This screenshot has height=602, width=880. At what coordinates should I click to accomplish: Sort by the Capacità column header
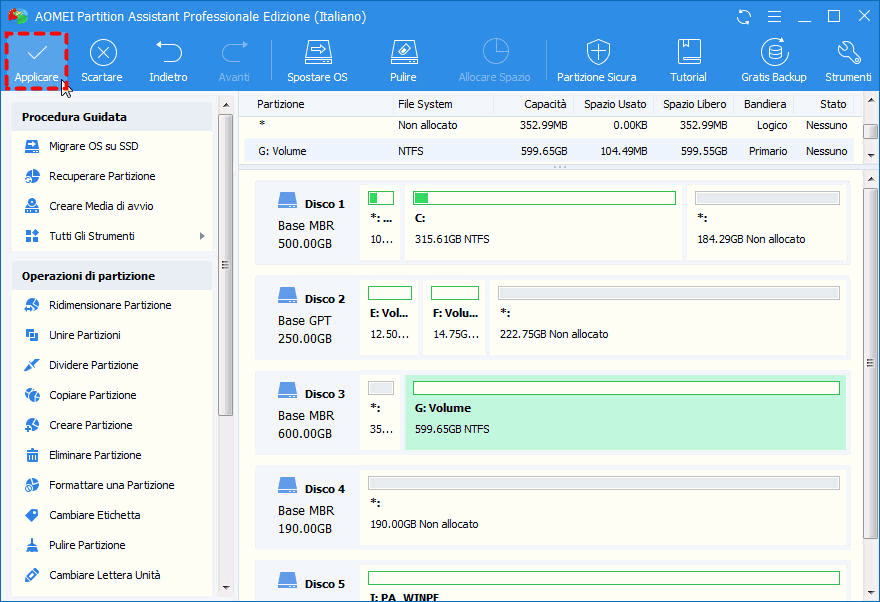(x=545, y=104)
